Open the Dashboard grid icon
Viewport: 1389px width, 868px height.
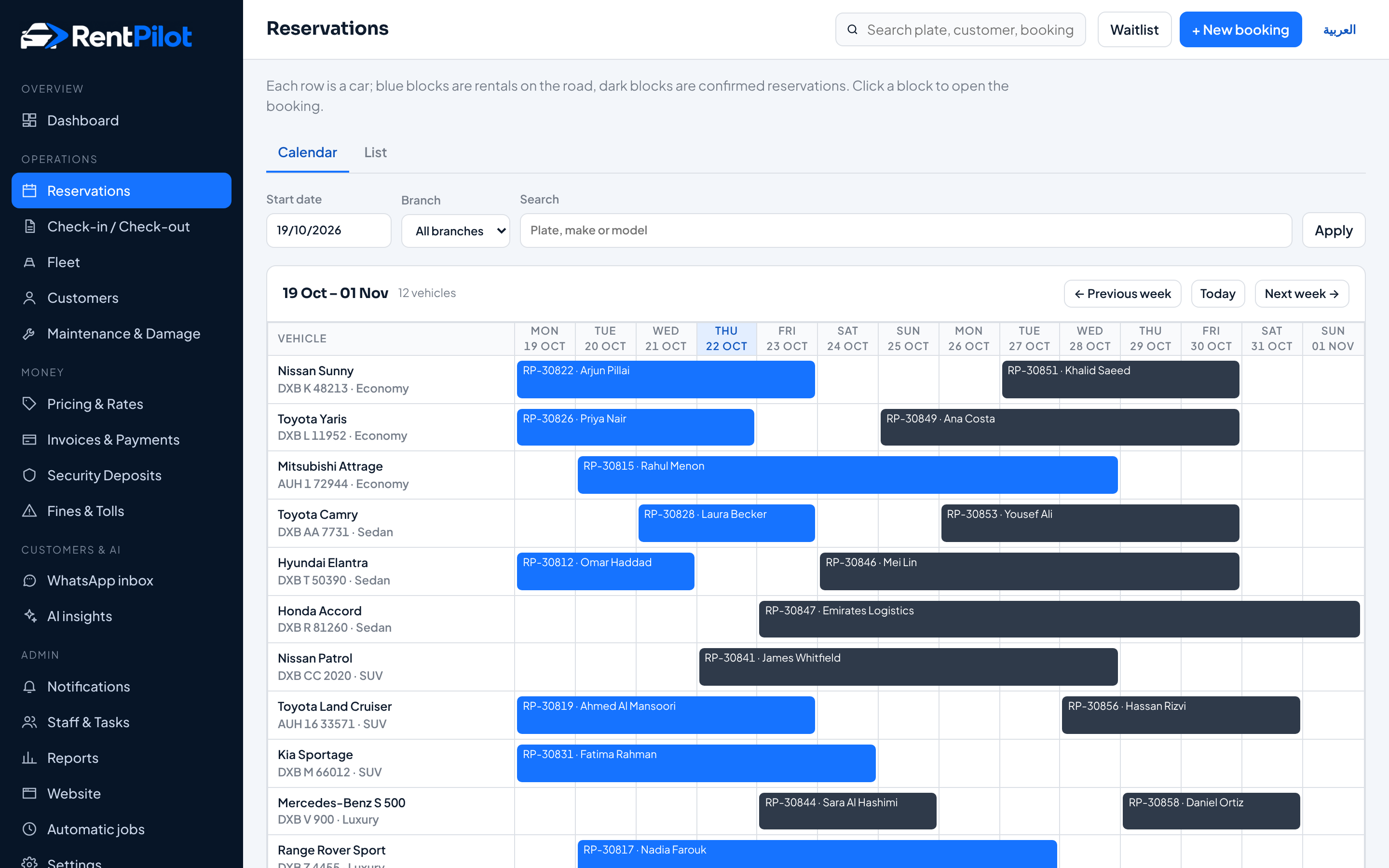(x=29, y=120)
